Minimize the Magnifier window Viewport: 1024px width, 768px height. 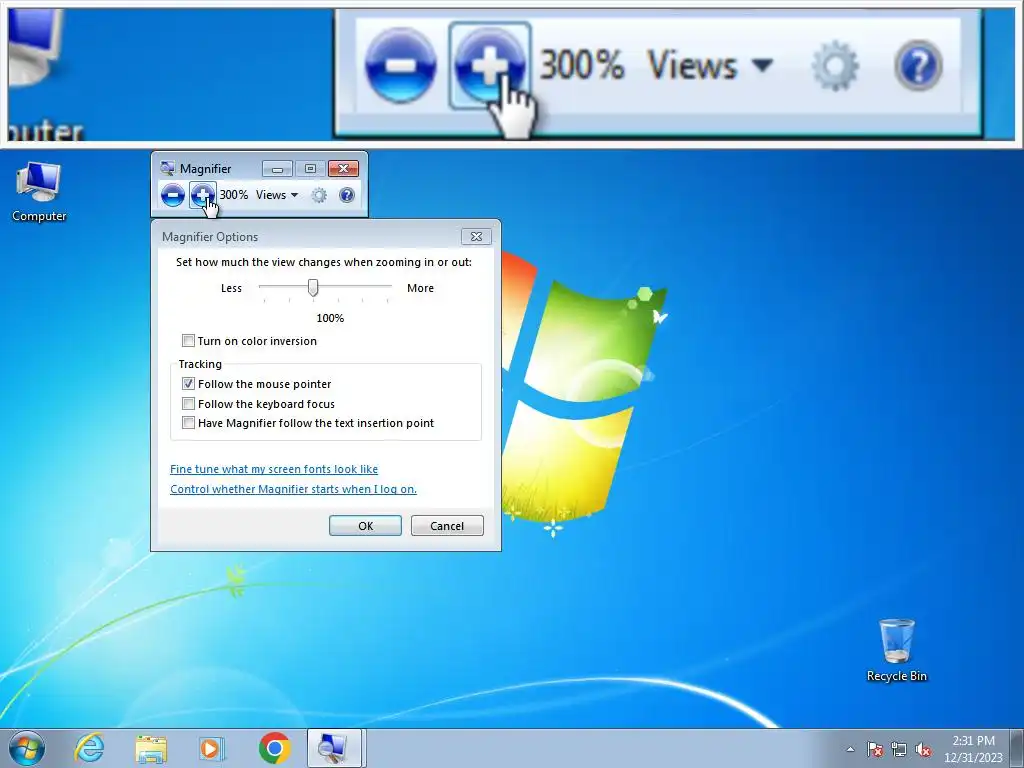(x=277, y=169)
